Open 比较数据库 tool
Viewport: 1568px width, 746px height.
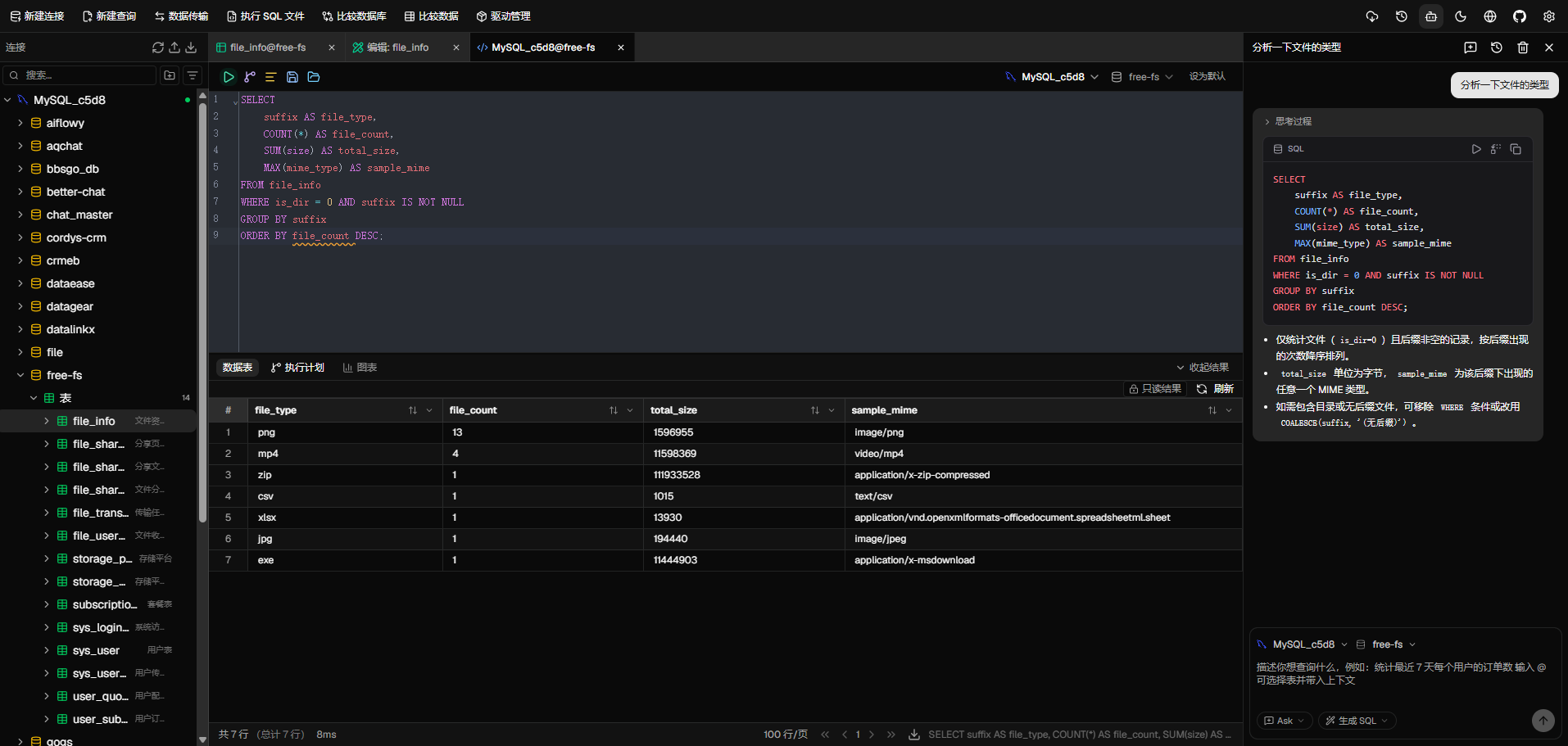[354, 16]
